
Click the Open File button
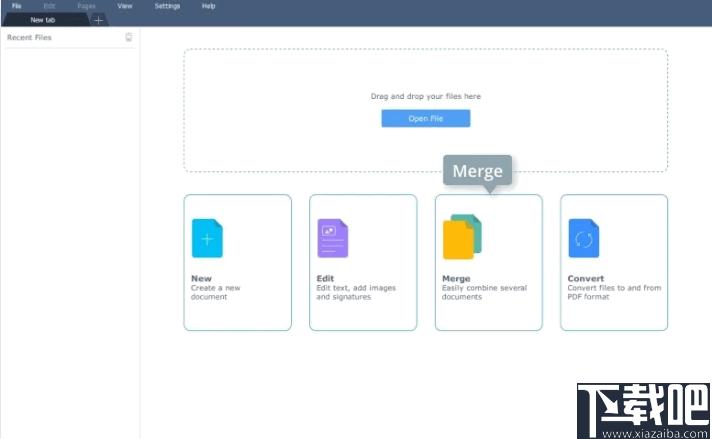coord(425,118)
